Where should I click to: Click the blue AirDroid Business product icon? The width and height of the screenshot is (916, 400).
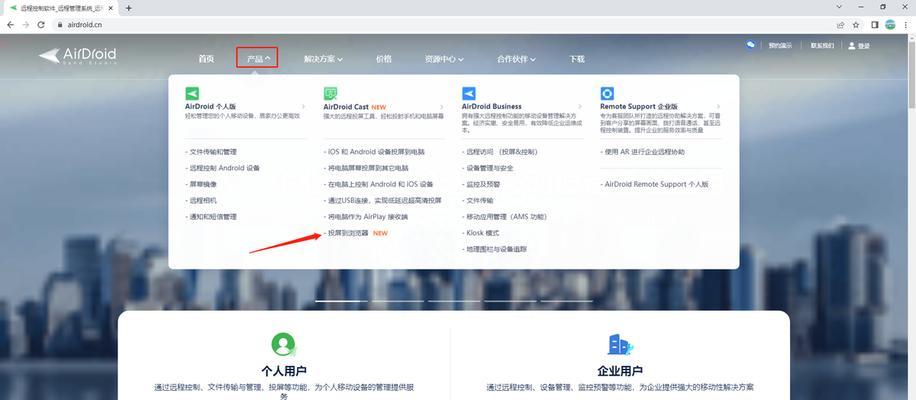469,93
